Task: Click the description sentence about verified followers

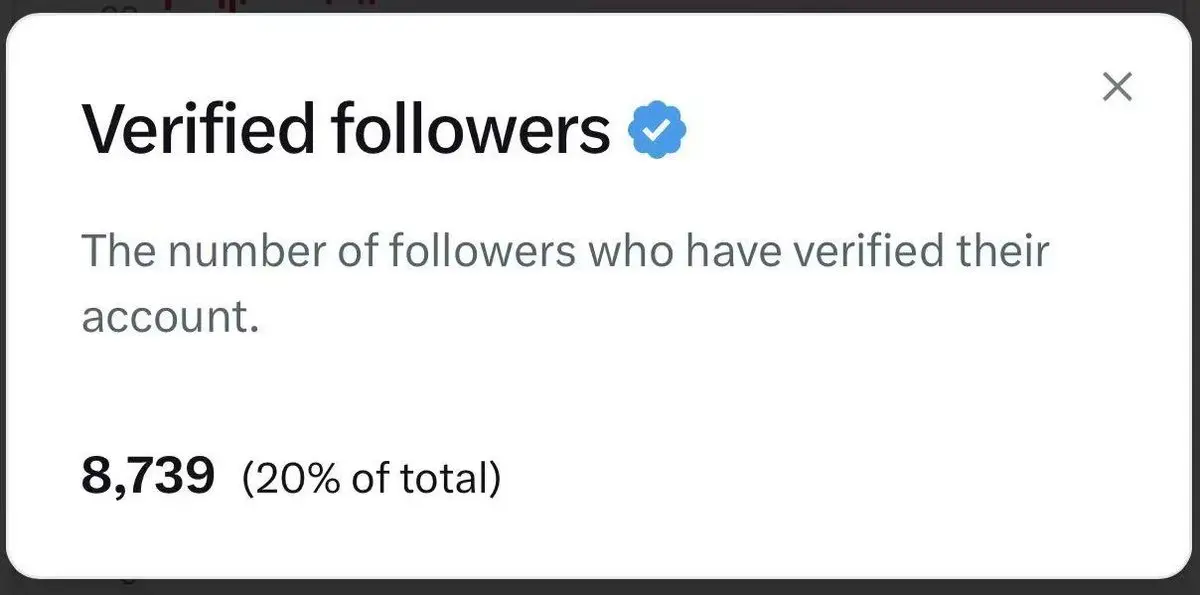Action: [565, 250]
